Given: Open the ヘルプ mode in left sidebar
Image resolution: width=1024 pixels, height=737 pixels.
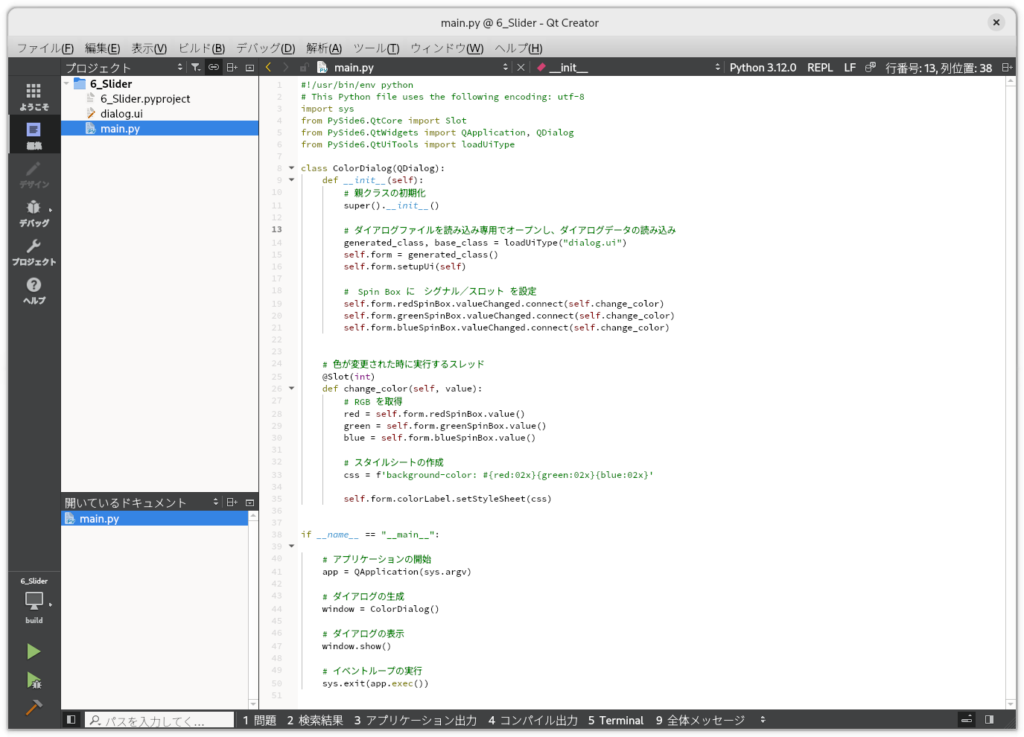Looking at the screenshot, I should coord(34,290).
